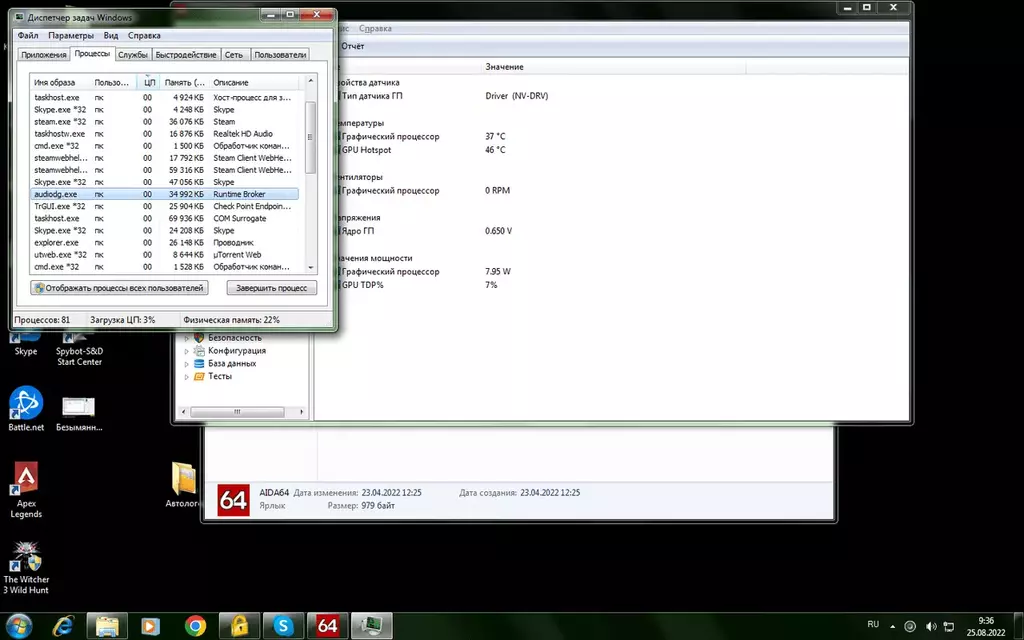Screen dimensions: 1024x640
Task: Open the Безымянн... desktop file
Action: [79, 413]
